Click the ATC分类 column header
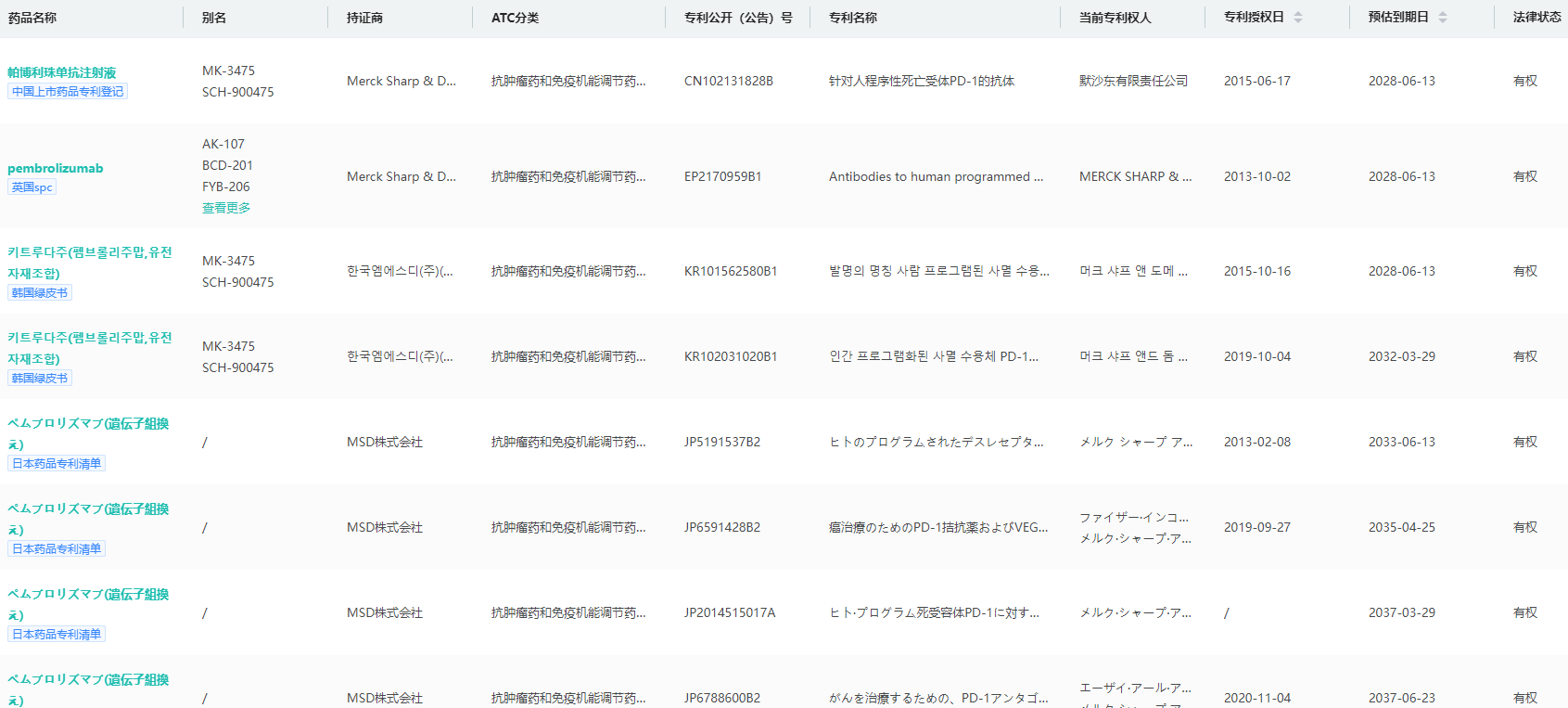1568x708 pixels. 516,18
